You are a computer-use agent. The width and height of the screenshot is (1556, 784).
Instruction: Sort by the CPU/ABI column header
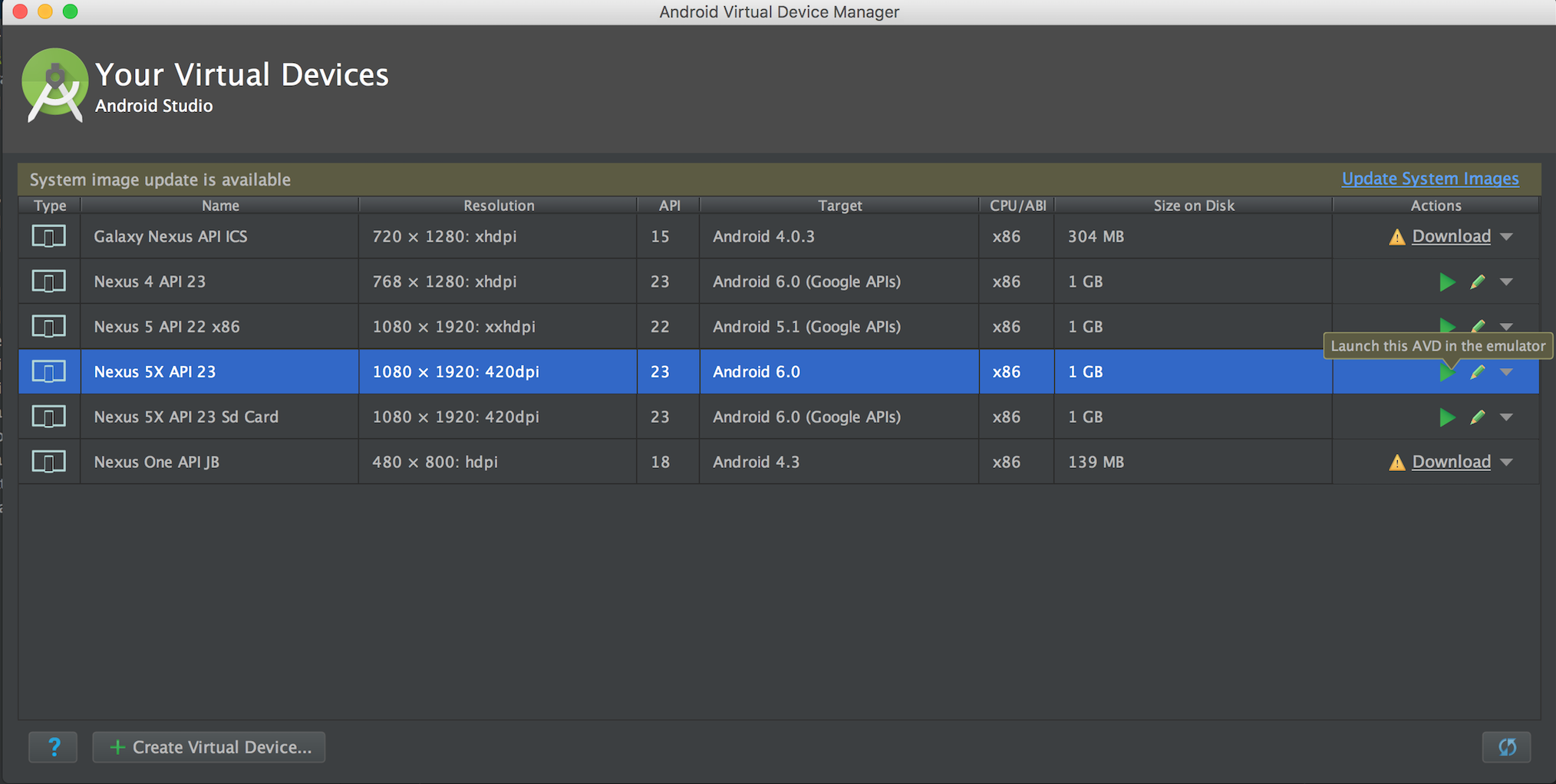pyautogui.click(x=1017, y=206)
